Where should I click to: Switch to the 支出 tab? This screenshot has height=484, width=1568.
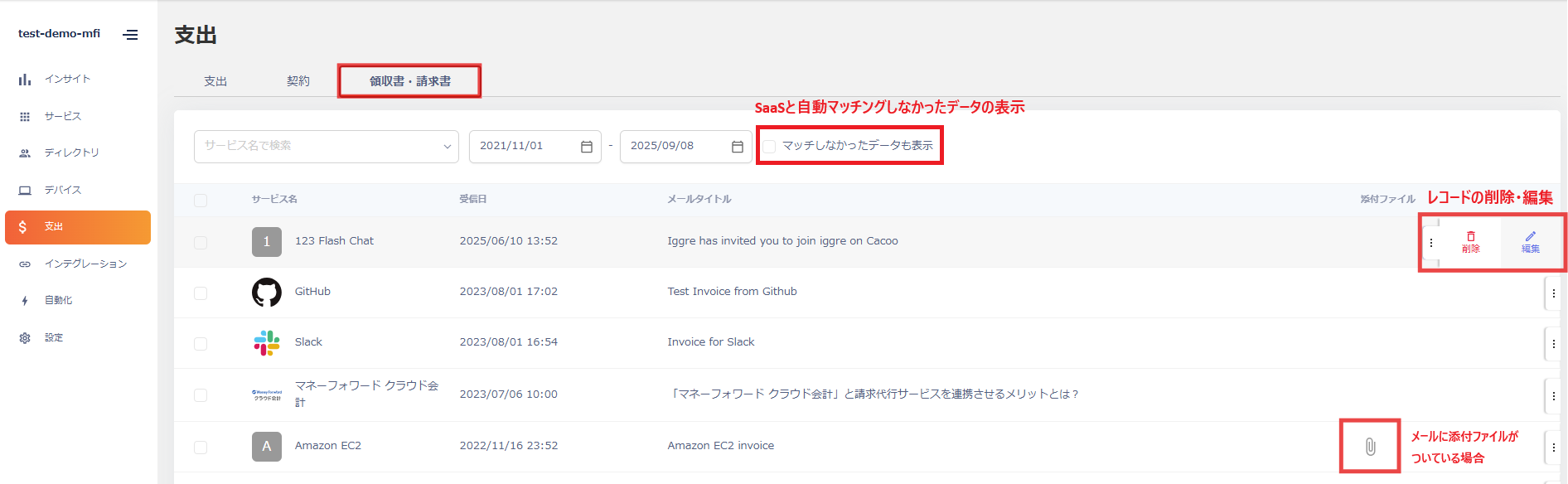click(215, 81)
